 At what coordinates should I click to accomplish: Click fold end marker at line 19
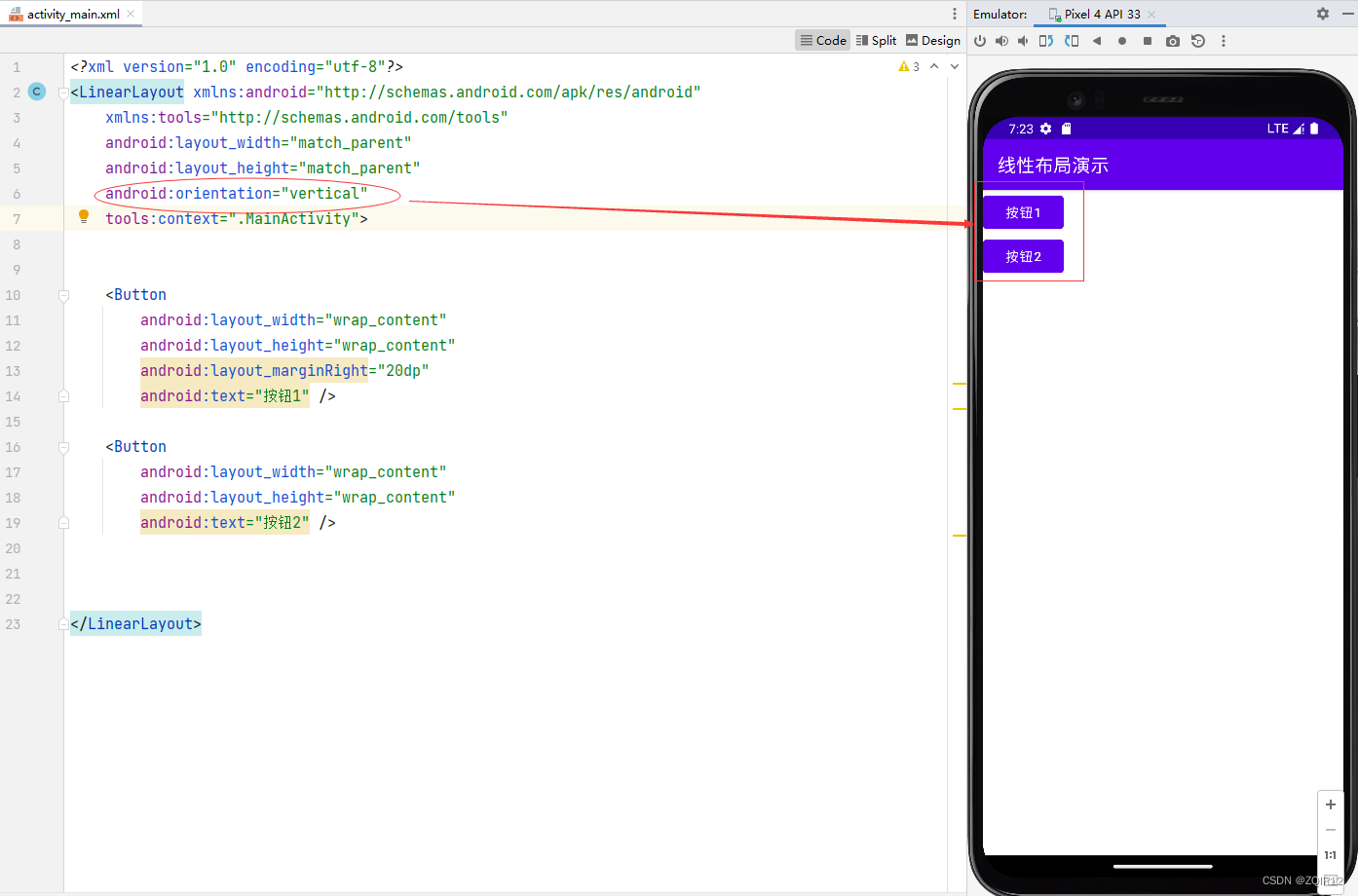click(x=63, y=523)
